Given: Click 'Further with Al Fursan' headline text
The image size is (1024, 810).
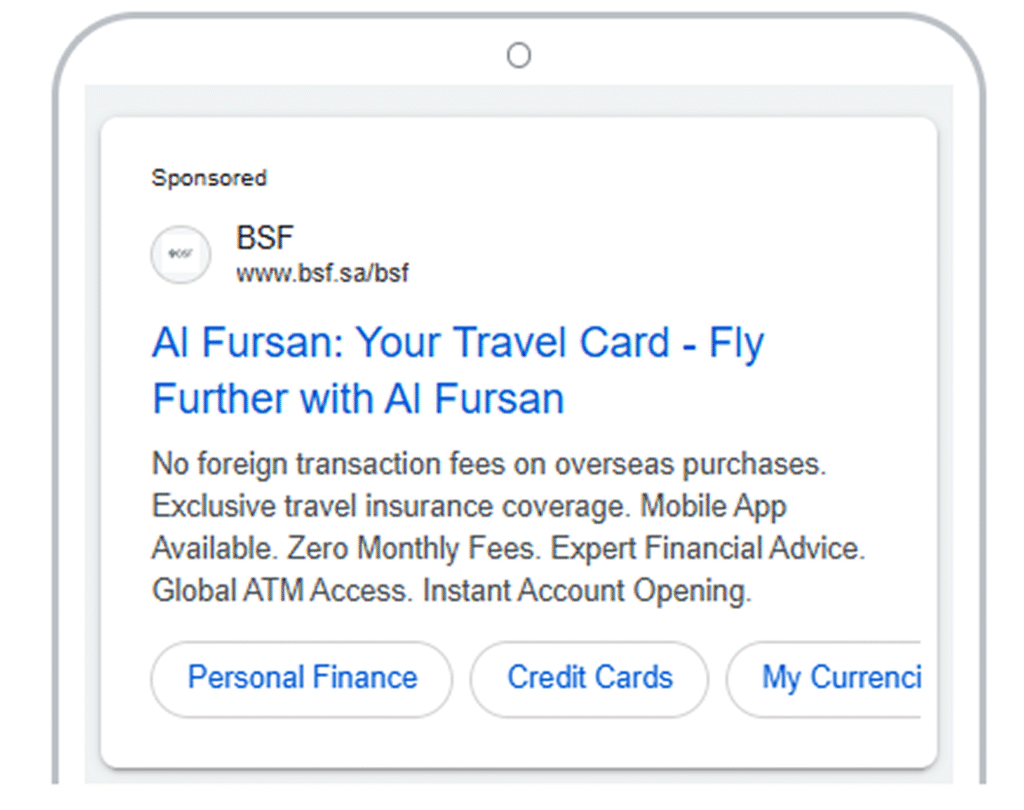Looking at the screenshot, I should (358, 399).
